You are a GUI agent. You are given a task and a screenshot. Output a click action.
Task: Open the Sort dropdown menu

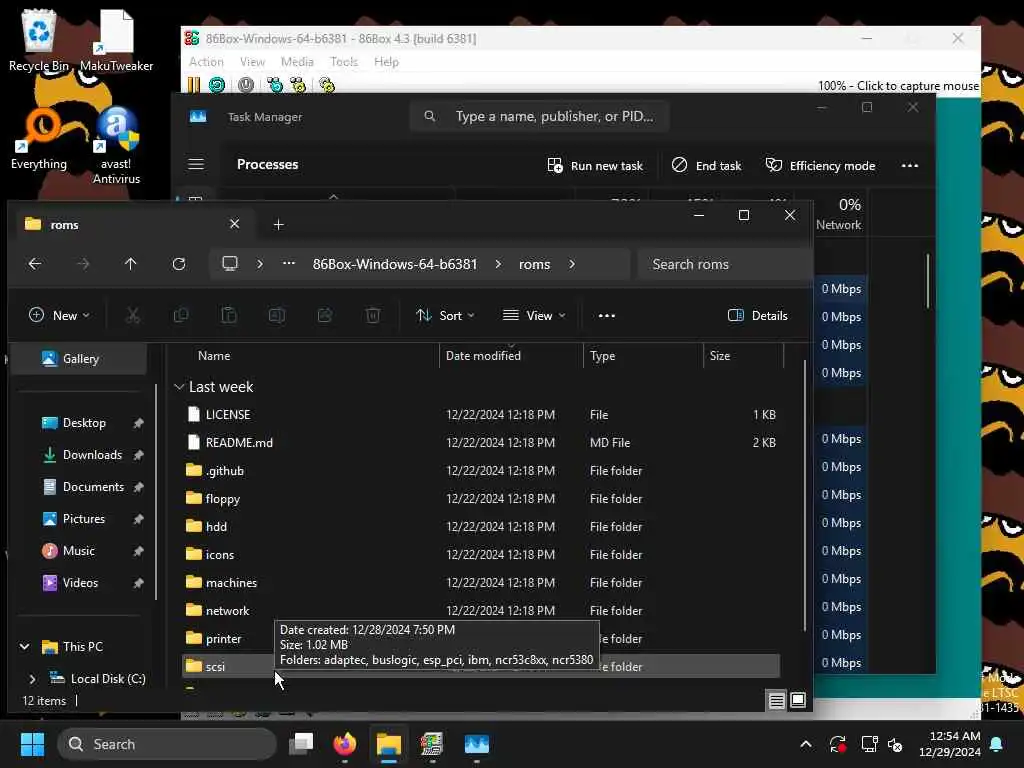pyautogui.click(x=445, y=315)
